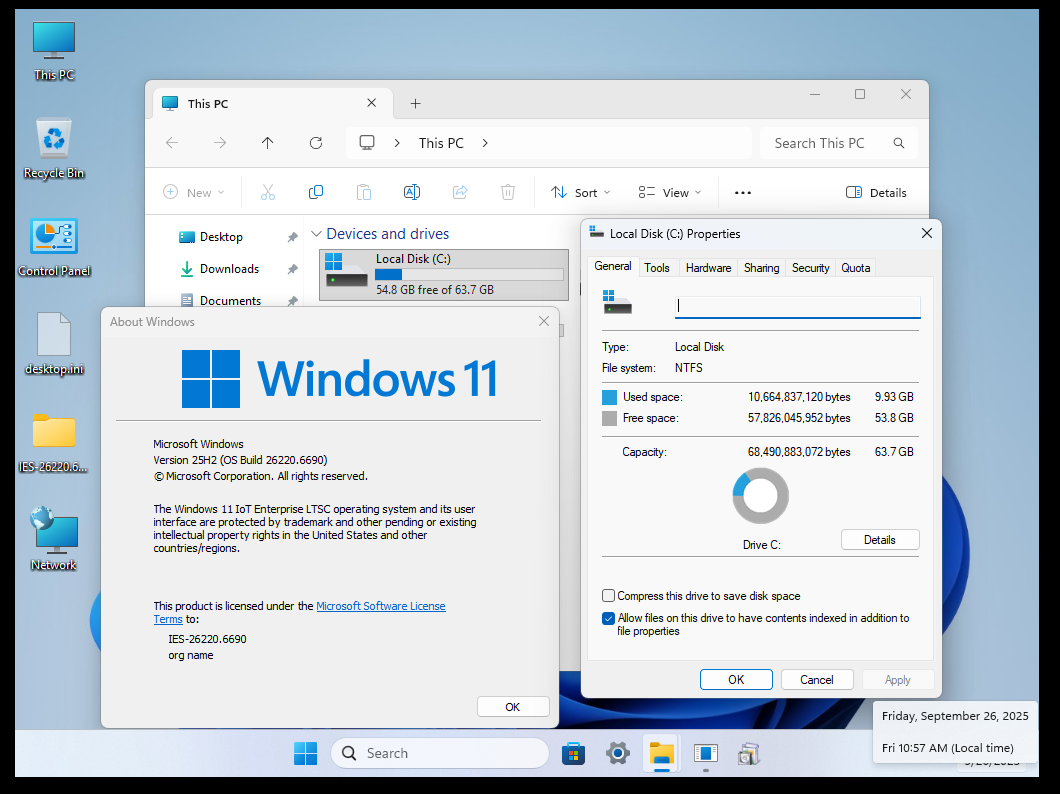
Task: Switch to the Security tab
Action: pyautogui.click(x=810, y=268)
